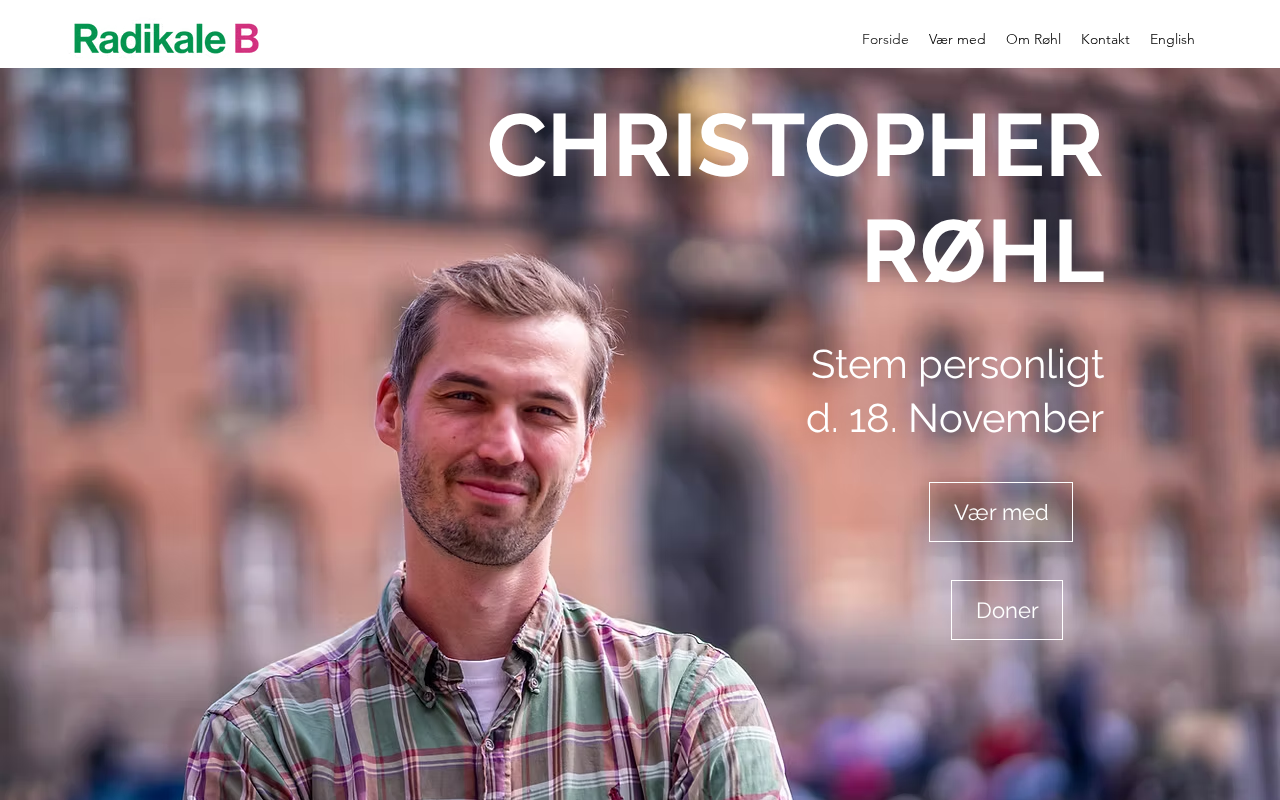This screenshot has width=1280, height=800.
Task: Click the Doner button
Action: pyautogui.click(x=1007, y=610)
